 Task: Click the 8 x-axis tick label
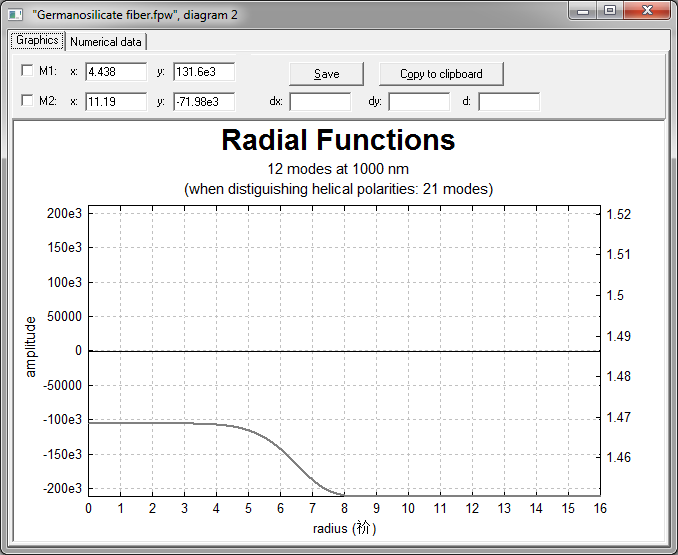pyautogui.click(x=344, y=508)
